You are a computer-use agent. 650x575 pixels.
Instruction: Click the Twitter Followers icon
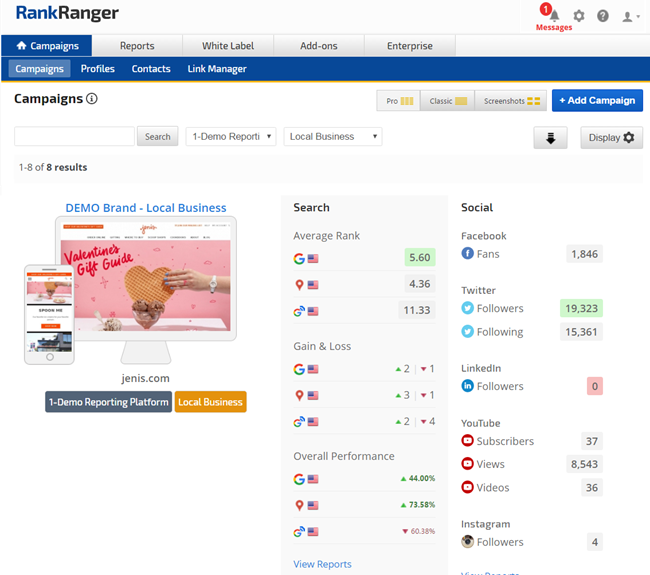(x=467, y=308)
